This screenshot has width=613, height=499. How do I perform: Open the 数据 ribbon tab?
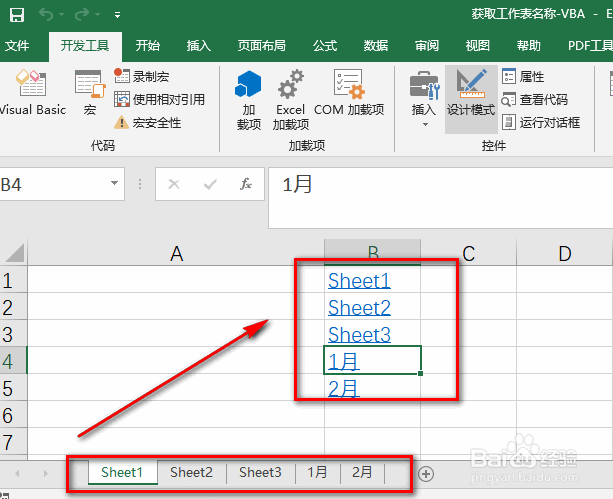376,46
